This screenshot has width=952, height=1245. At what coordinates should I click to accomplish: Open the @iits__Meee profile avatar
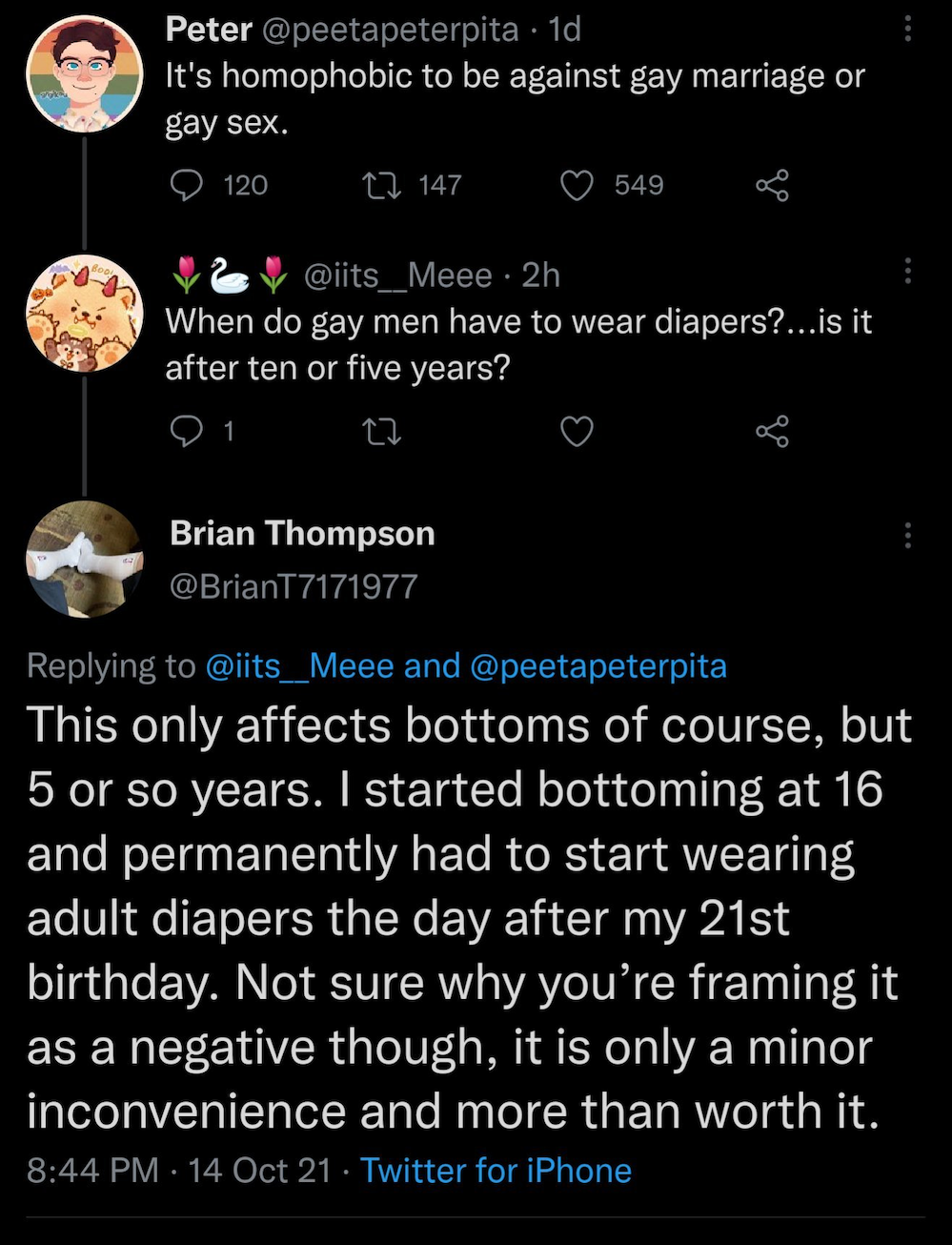(84, 313)
